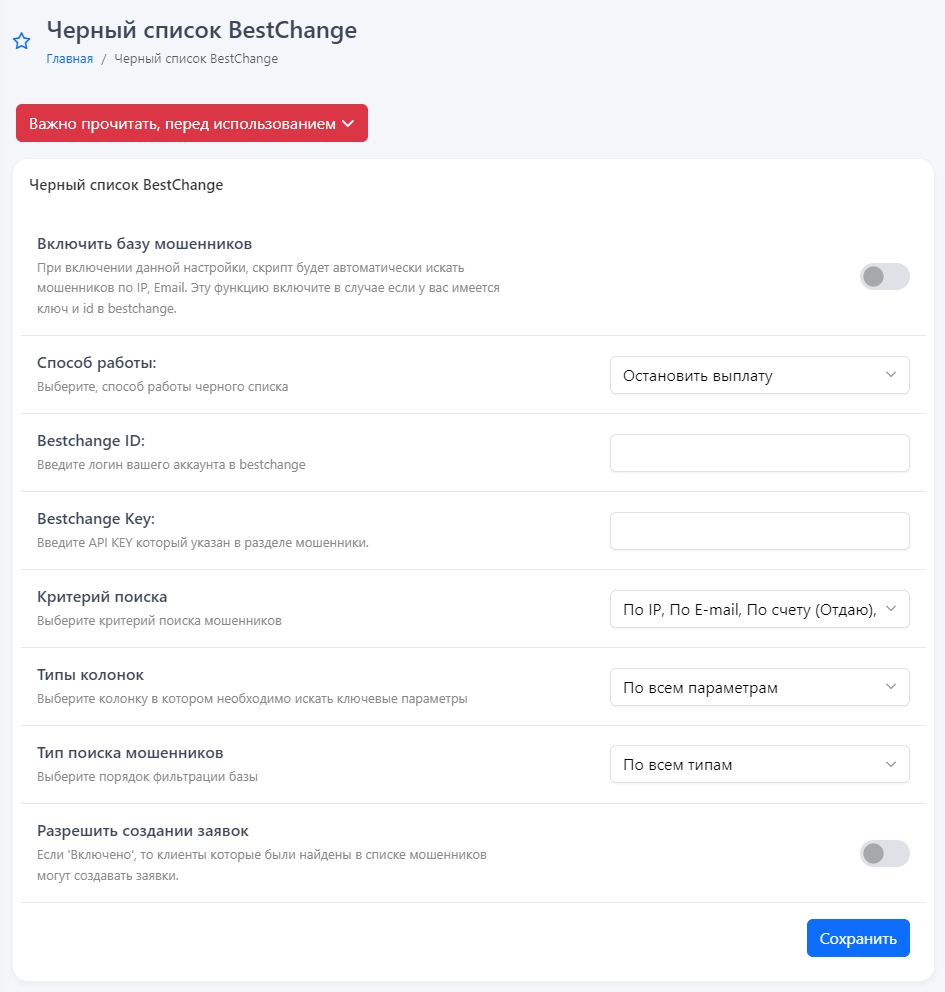This screenshot has height=992, width=945.
Task: Click the arrow on 'По всем параметрам' select
Action: tap(891, 687)
